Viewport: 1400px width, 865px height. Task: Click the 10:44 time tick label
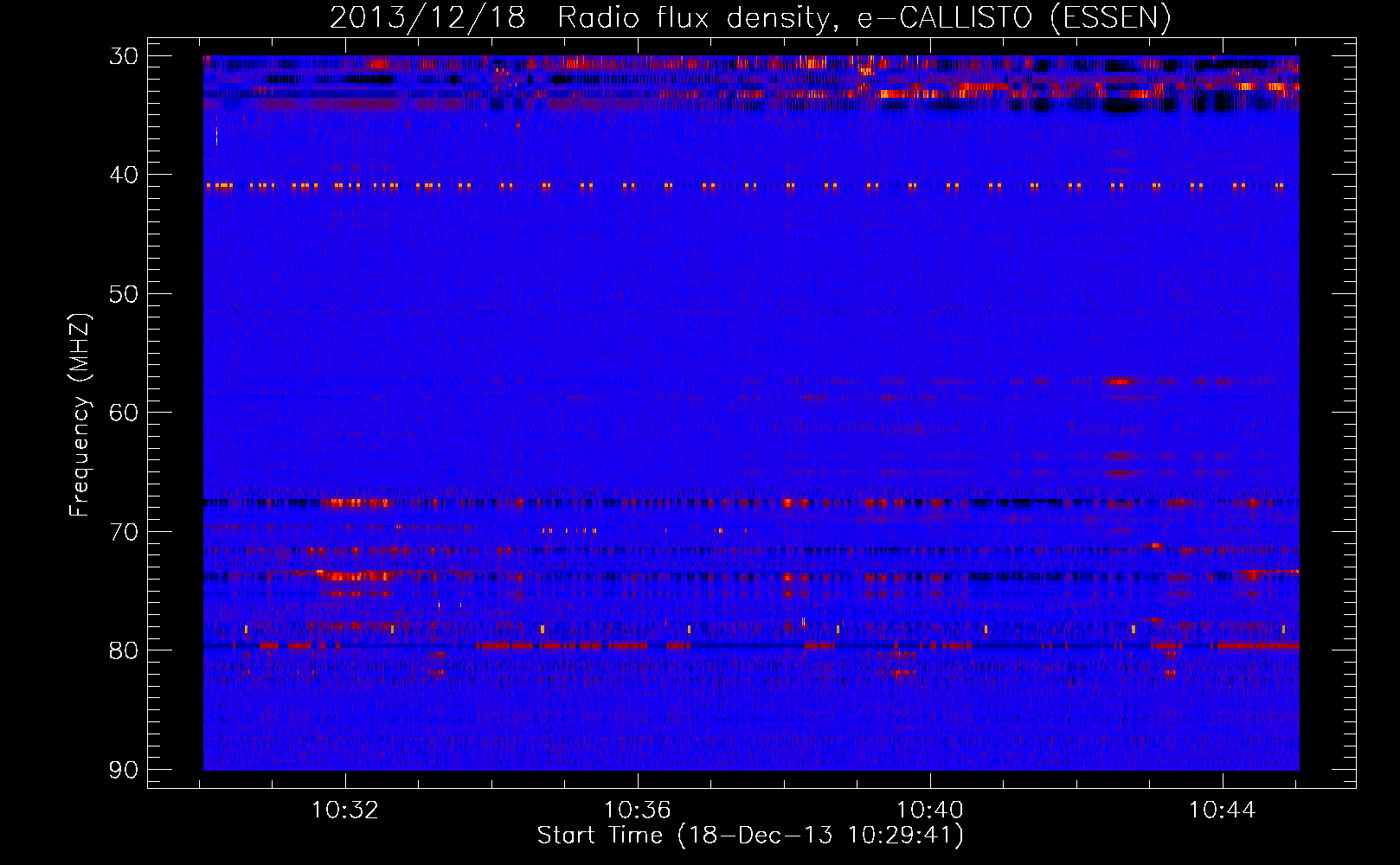tap(1222, 811)
